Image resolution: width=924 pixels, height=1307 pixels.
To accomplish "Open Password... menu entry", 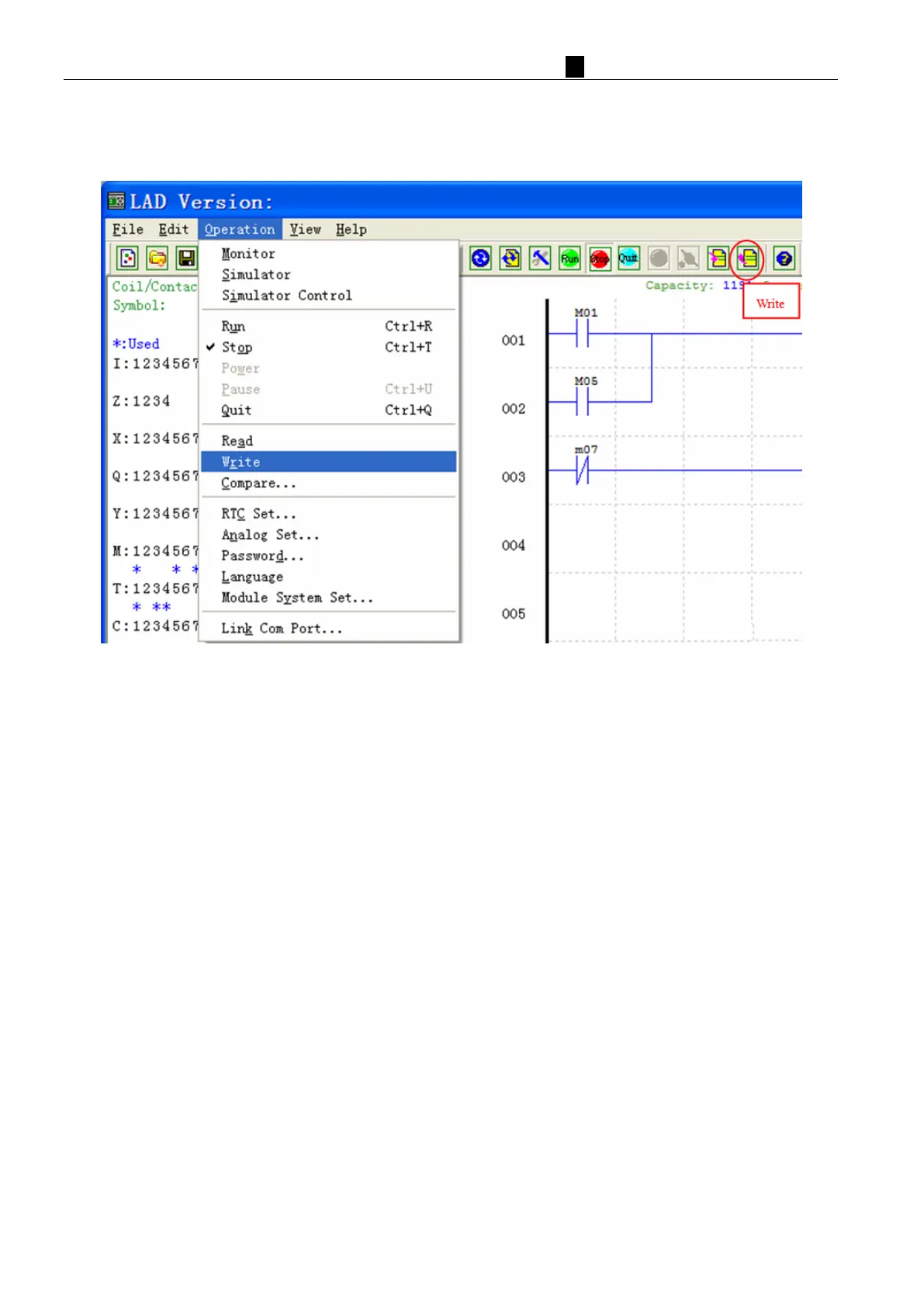I will (x=328, y=556).
